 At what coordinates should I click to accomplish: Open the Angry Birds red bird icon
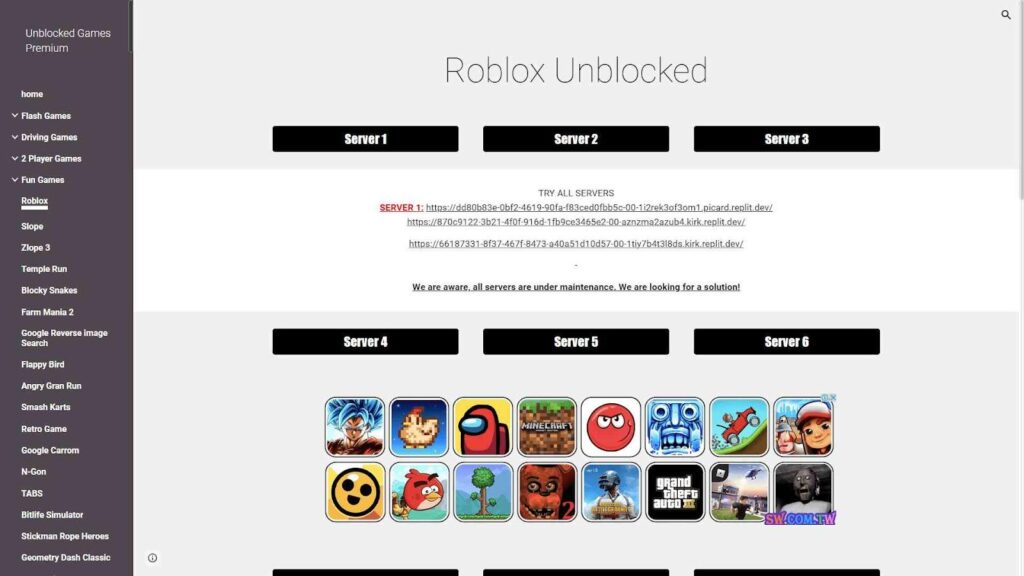(419, 492)
